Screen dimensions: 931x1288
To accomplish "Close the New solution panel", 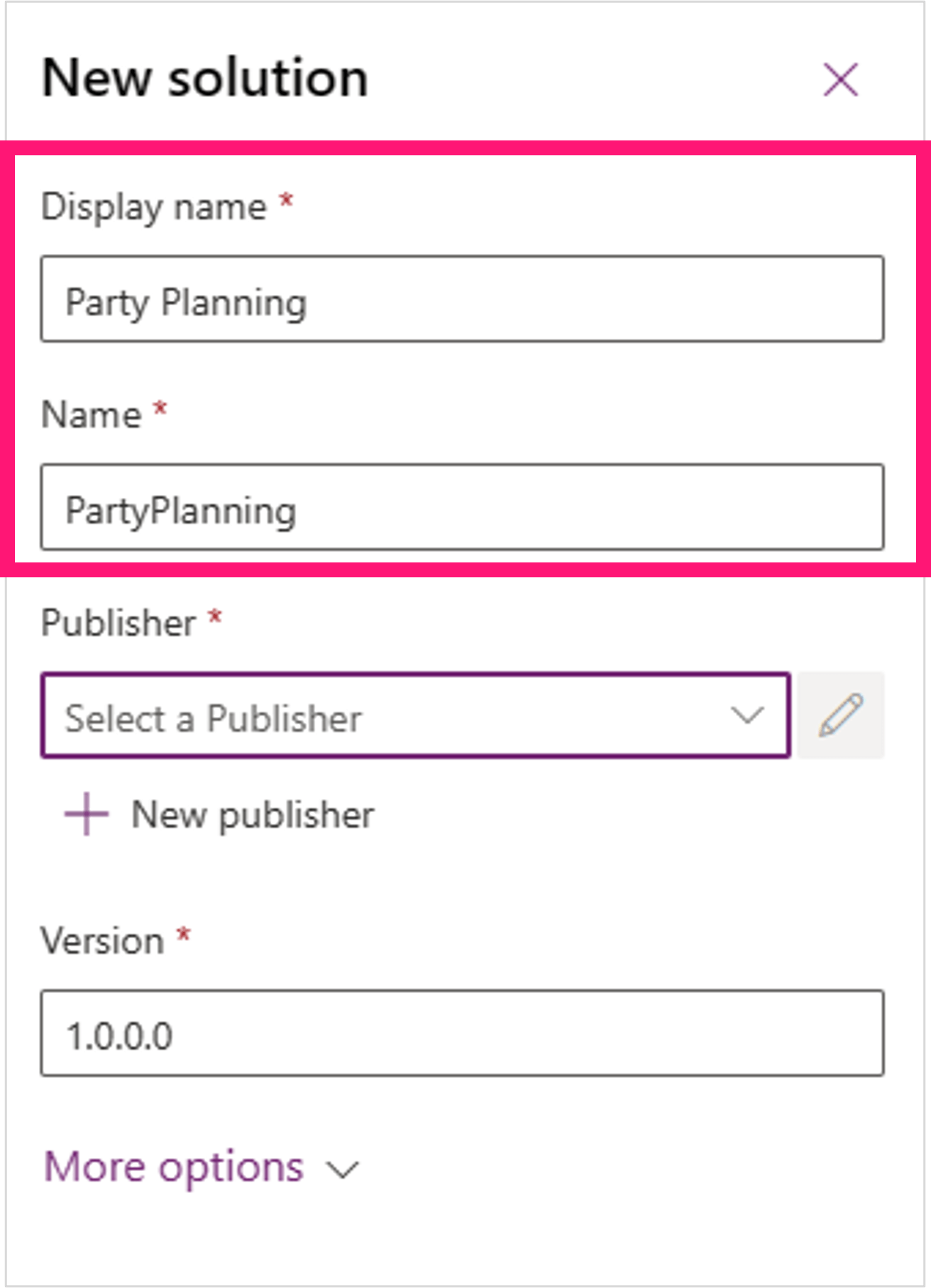I will (x=840, y=79).
